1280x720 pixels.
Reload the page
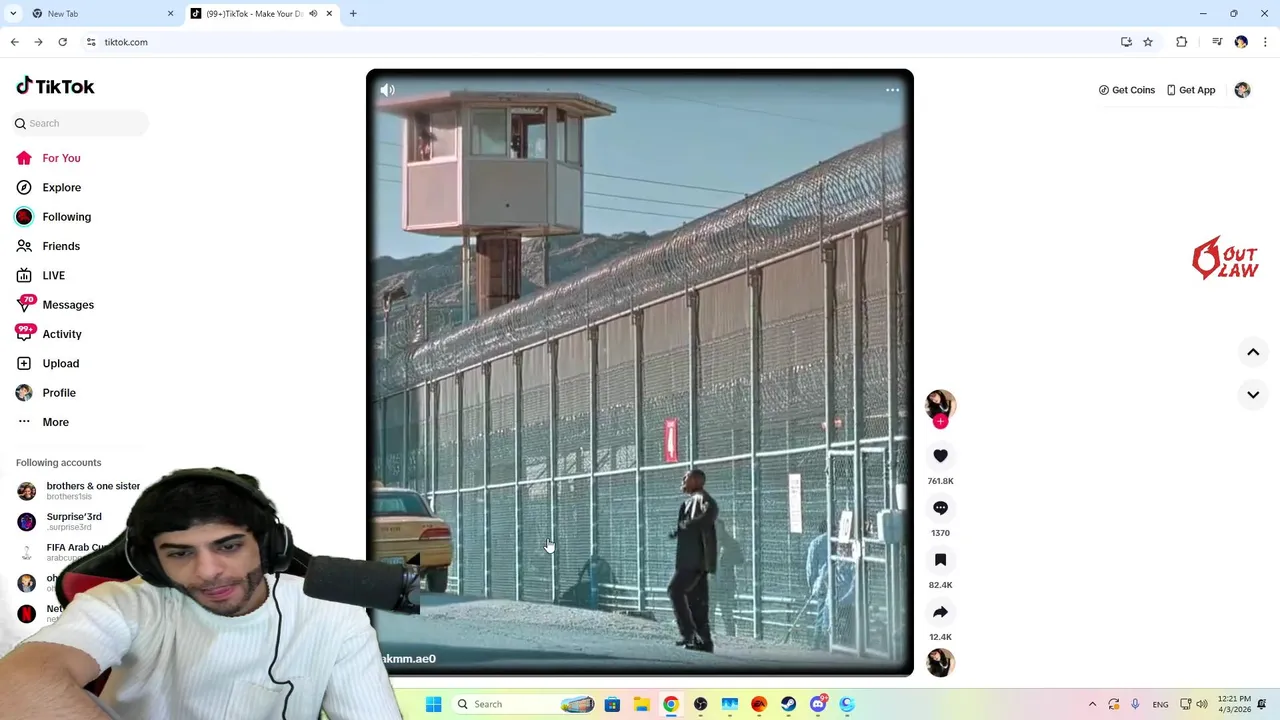62,42
